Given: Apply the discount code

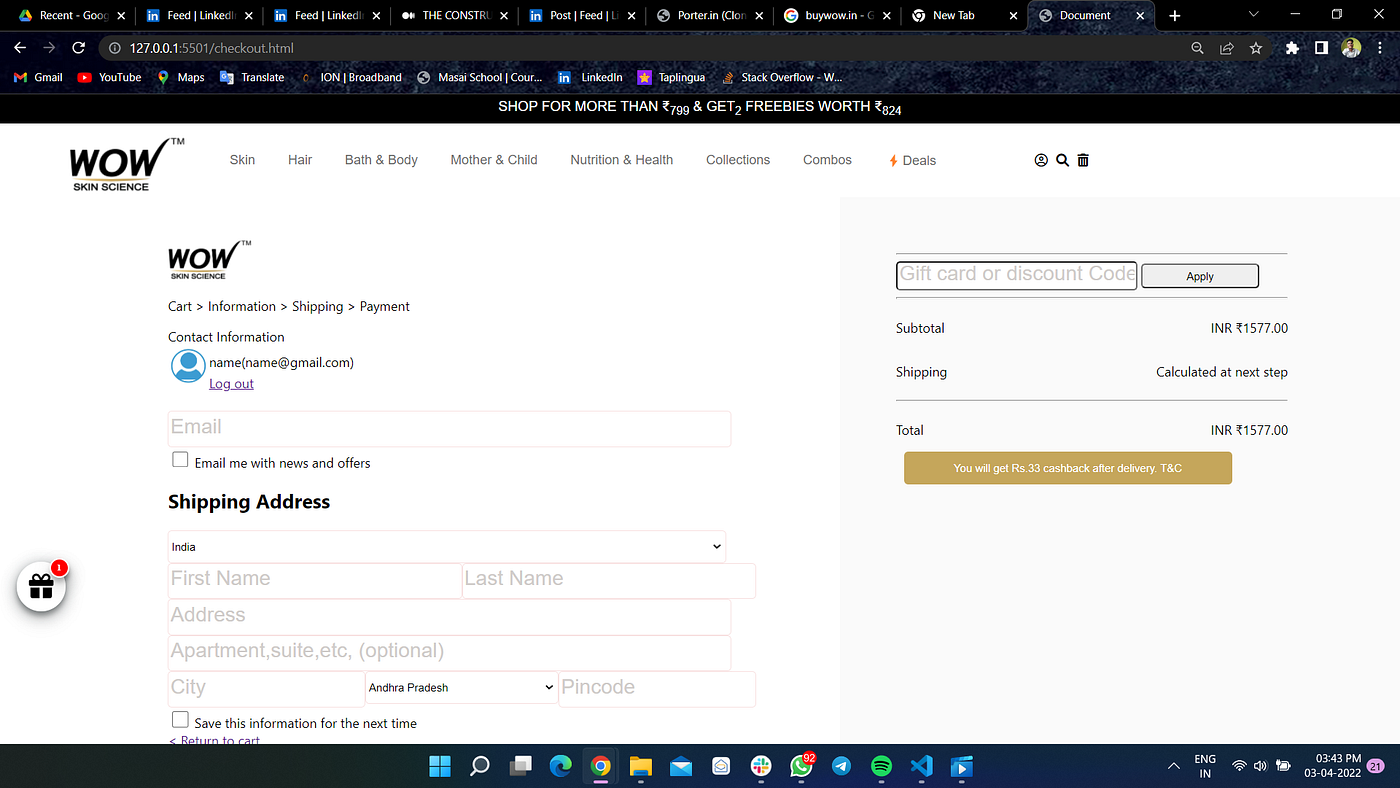Looking at the screenshot, I should tap(1200, 277).
